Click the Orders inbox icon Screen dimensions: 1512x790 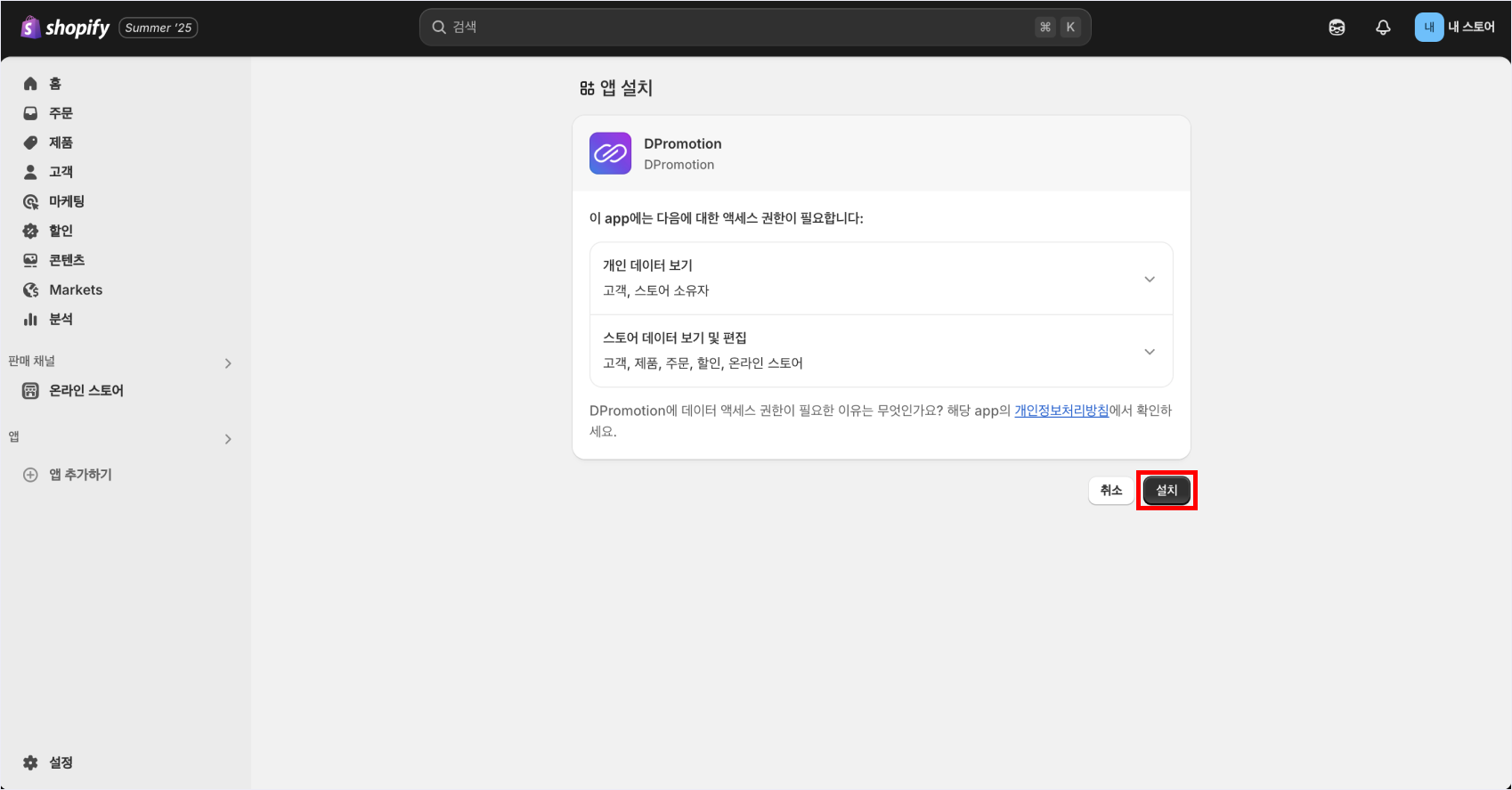[30, 113]
